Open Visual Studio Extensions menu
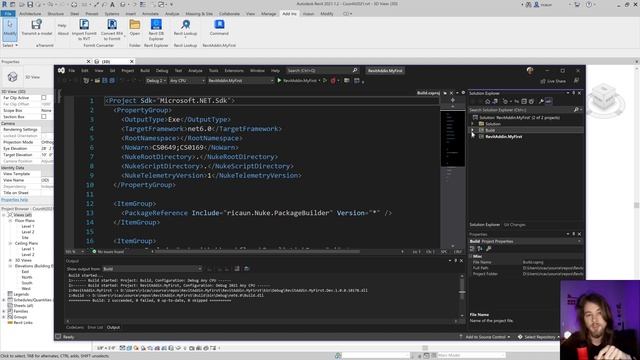 (x=234, y=71)
